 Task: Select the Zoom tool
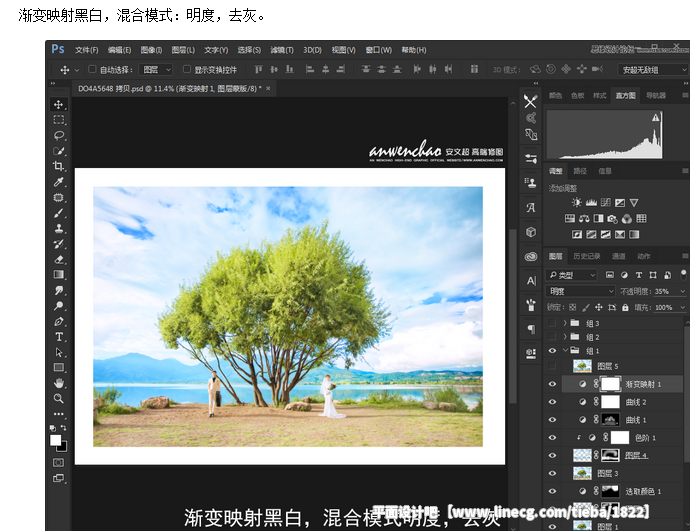(x=58, y=399)
